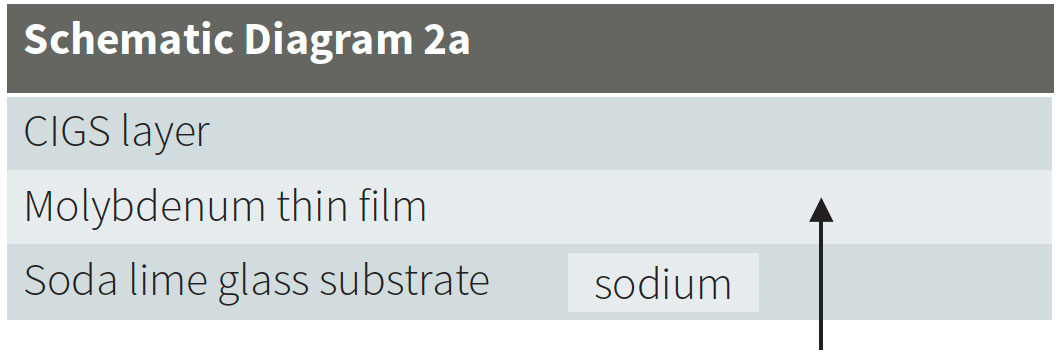Select the CIGS layer text
The image size is (1060, 360).
point(117,132)
